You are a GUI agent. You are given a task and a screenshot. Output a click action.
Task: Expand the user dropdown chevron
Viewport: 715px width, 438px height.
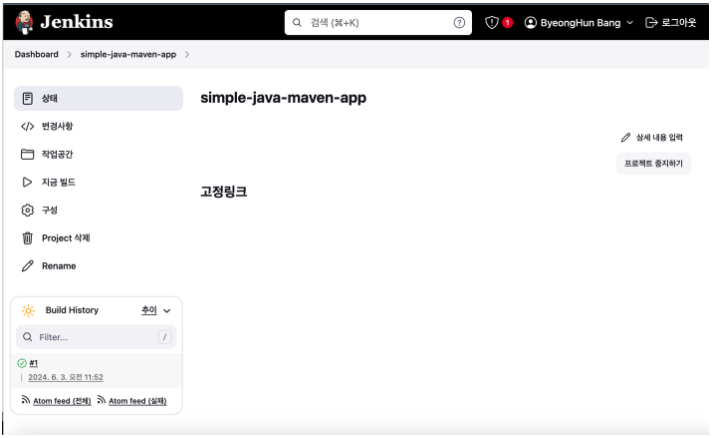click(x=630, y=23)
